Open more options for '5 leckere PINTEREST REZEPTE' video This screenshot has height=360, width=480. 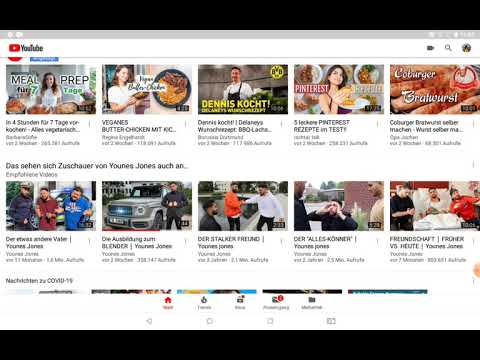tap(377, 124)
